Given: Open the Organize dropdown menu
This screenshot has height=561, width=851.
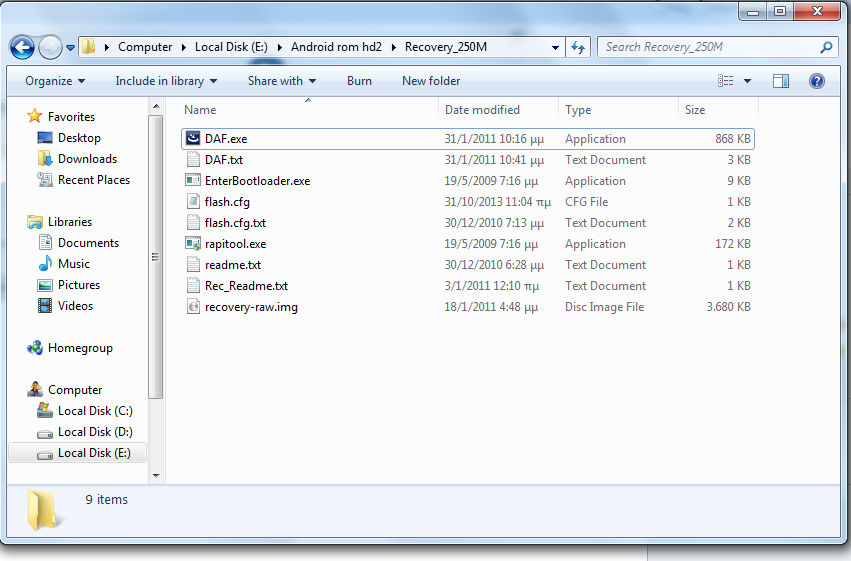Looking at the screenshot, I should [x=55, y=81].
